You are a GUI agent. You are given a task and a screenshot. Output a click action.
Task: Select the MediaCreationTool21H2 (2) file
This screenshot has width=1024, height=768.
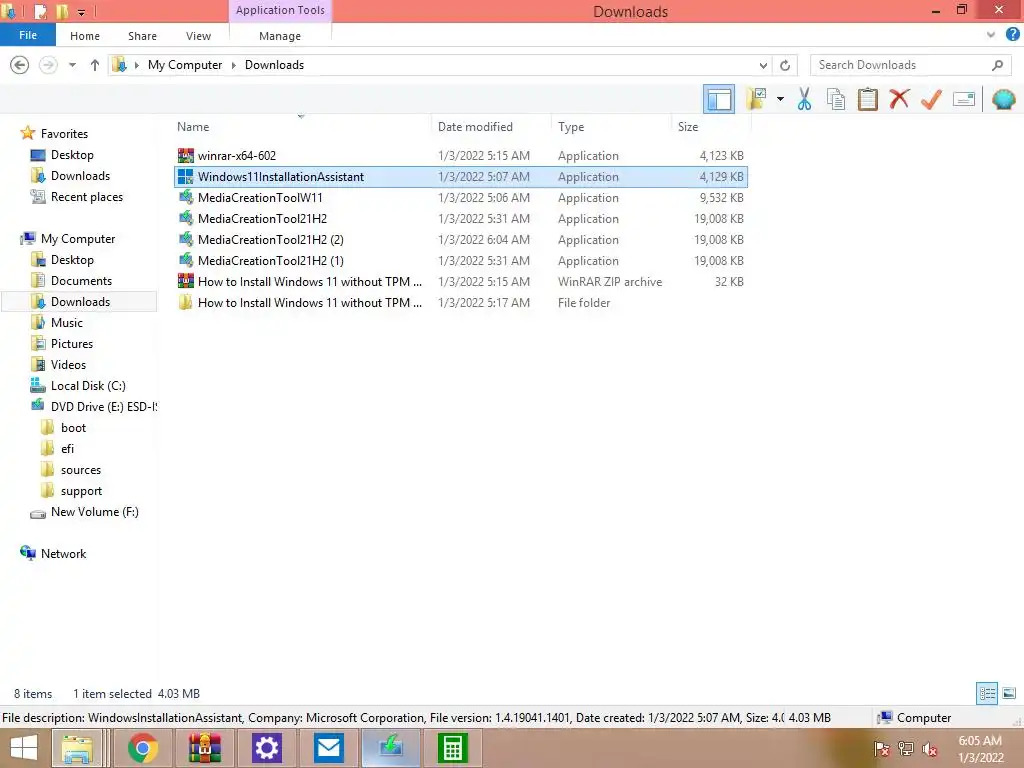tap(460, 240)
